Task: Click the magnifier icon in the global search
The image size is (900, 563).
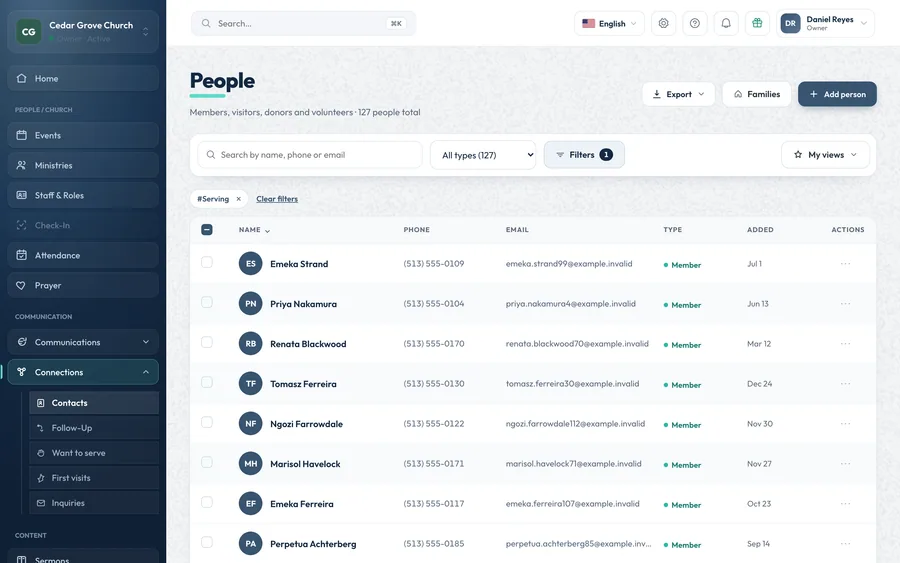Action: pos(206,24)
